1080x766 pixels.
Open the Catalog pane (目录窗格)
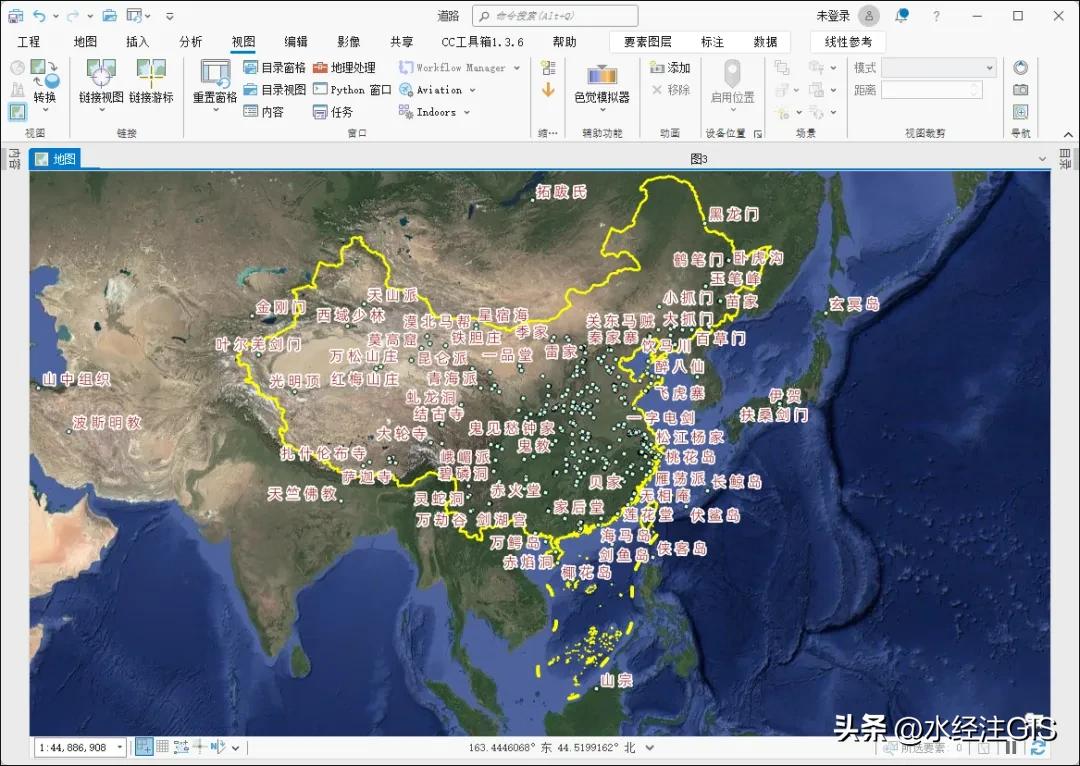click(x=281, y=68)
